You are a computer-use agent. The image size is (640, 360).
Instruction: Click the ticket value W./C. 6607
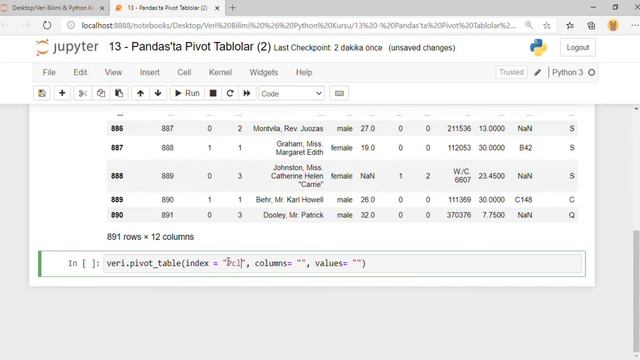pyautogui.click(x=462, y=176)
